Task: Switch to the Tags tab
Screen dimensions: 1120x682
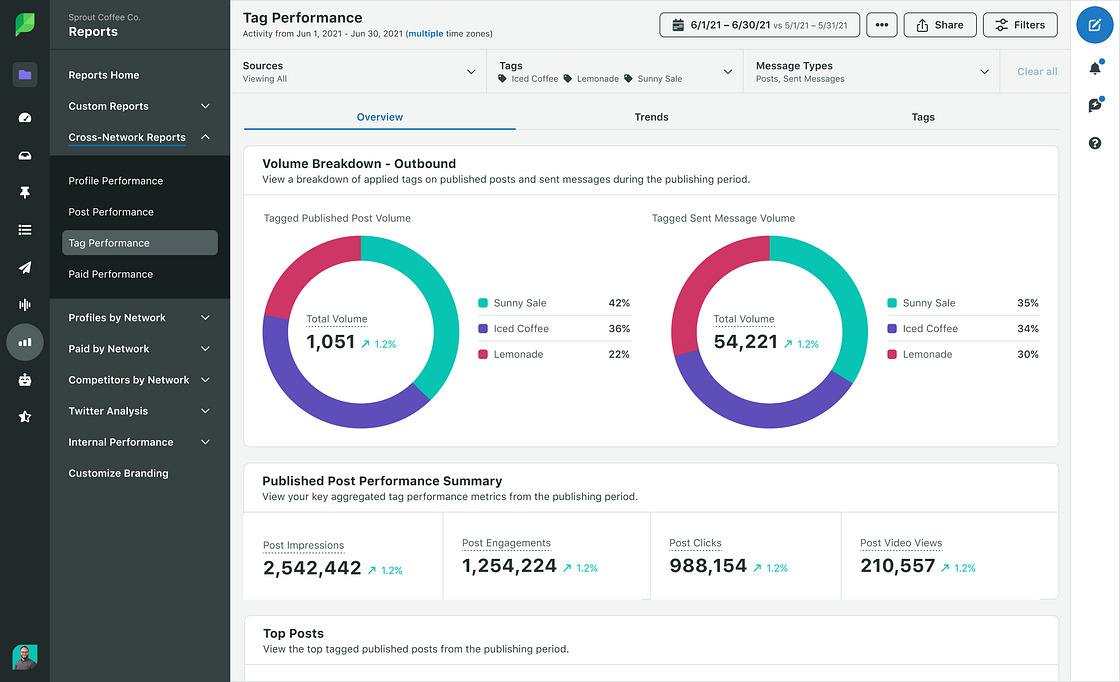Action: [923, 117]
